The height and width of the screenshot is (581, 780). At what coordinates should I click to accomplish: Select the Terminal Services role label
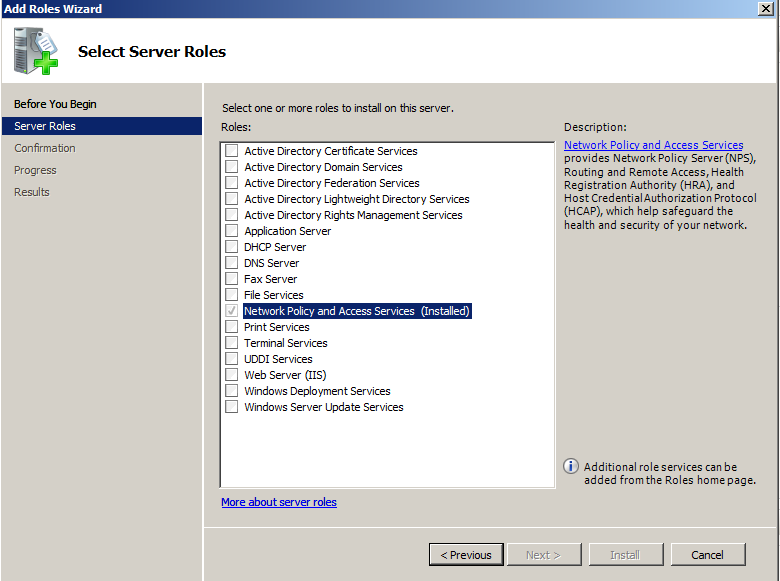[286, 343]
